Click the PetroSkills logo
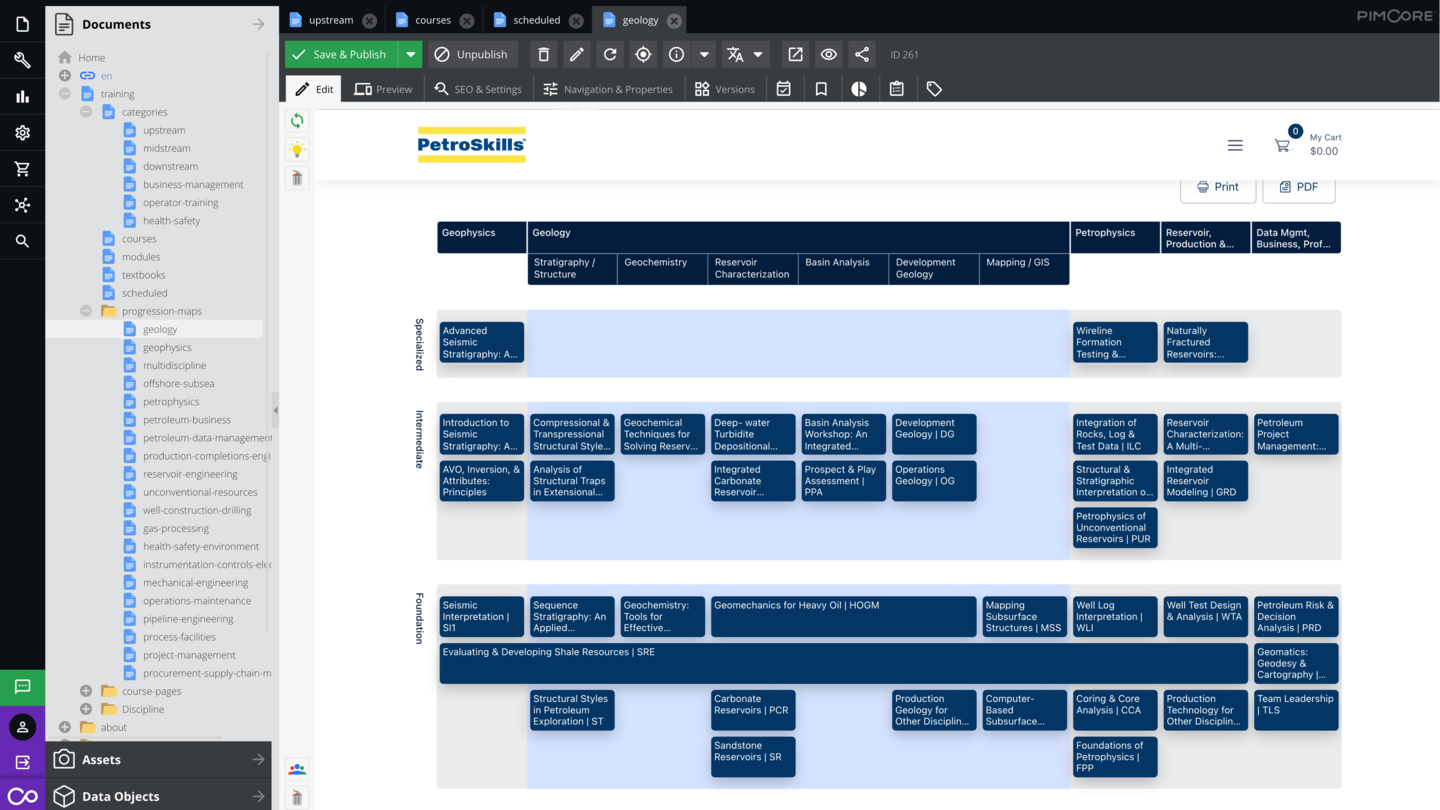 pos(471,145)
